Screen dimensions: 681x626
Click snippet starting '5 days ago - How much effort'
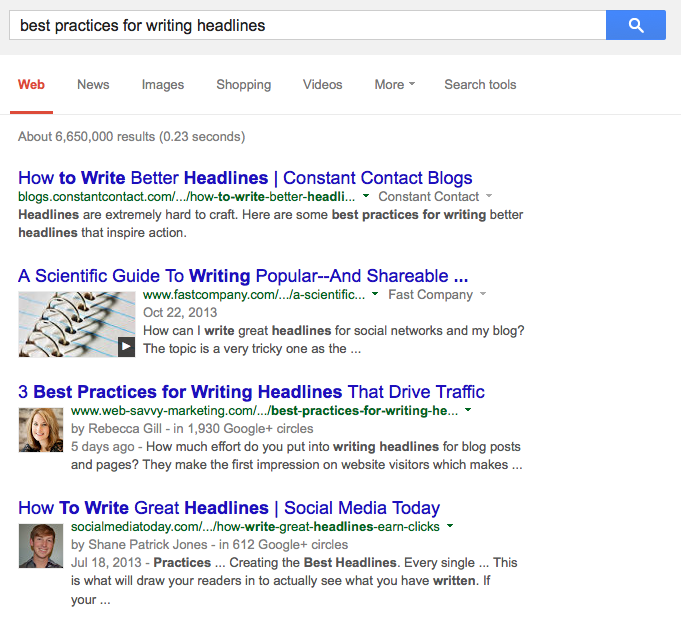(x=296, y=456)
